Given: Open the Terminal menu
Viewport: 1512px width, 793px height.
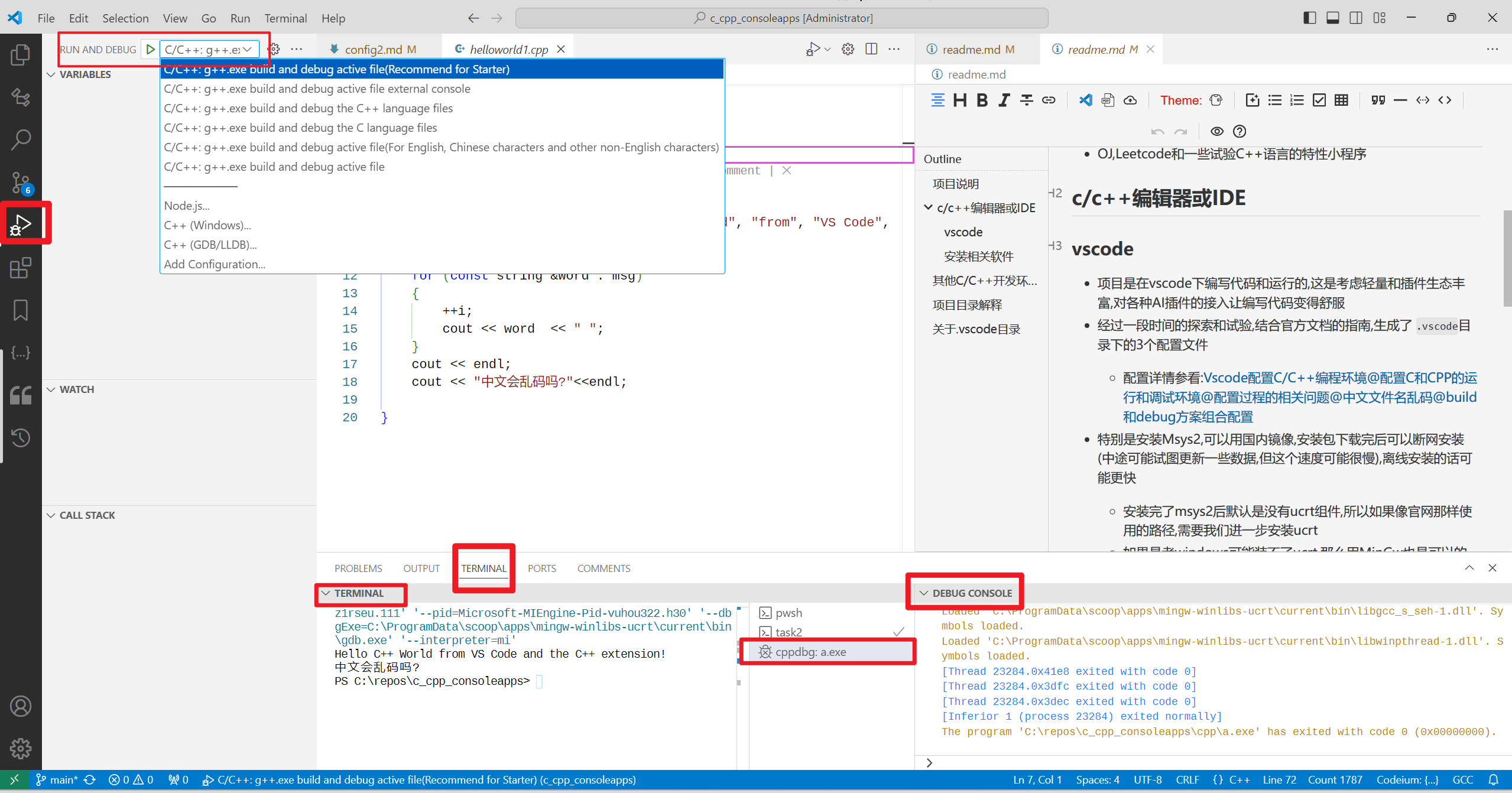Looking at the screenshot, I should (x=285, y=18).
